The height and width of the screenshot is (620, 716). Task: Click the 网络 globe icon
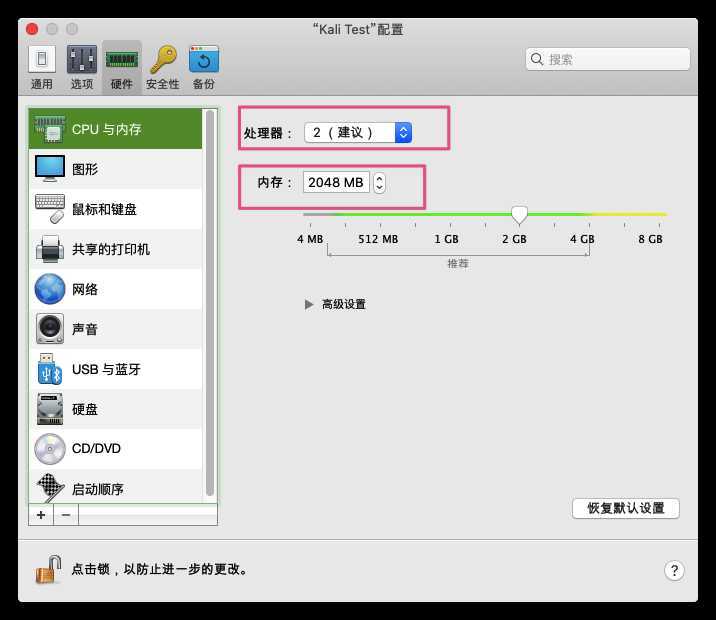click(50, 289)
